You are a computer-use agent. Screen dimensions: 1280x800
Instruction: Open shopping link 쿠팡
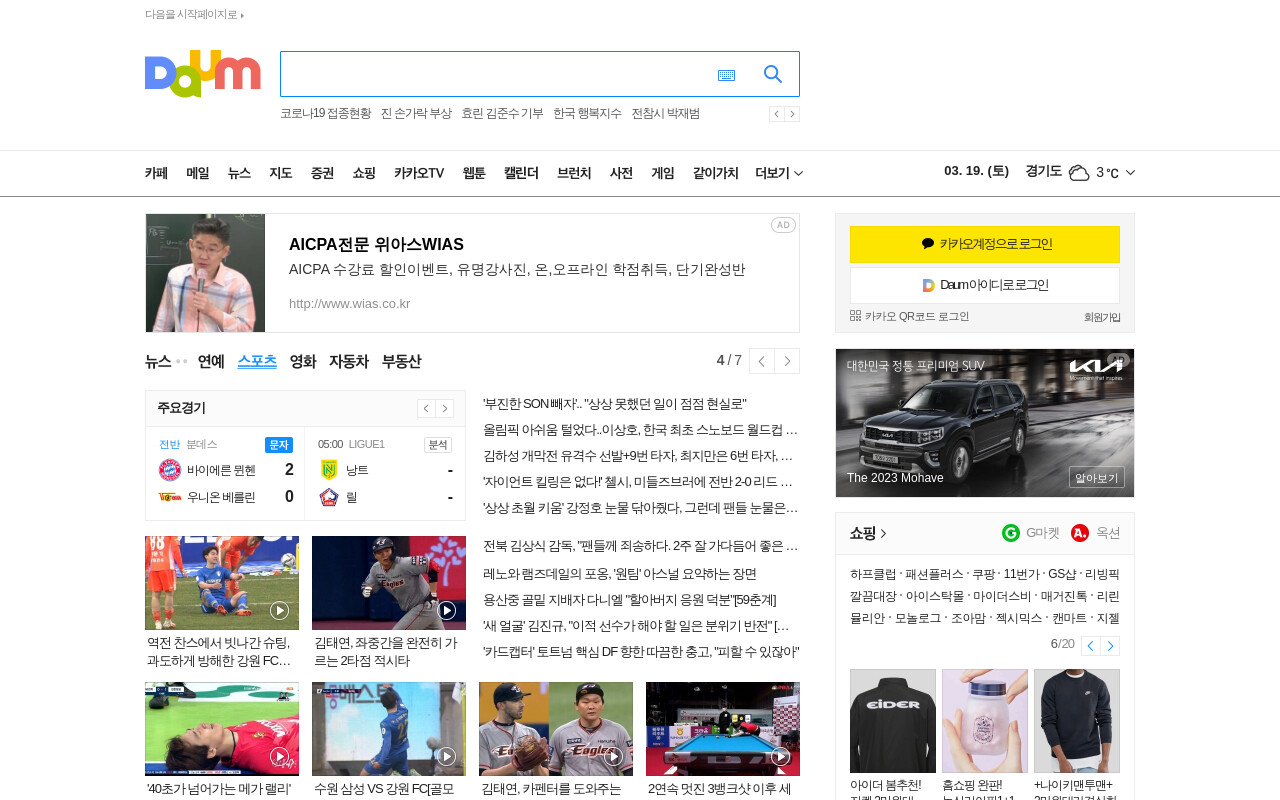[983, 574]
